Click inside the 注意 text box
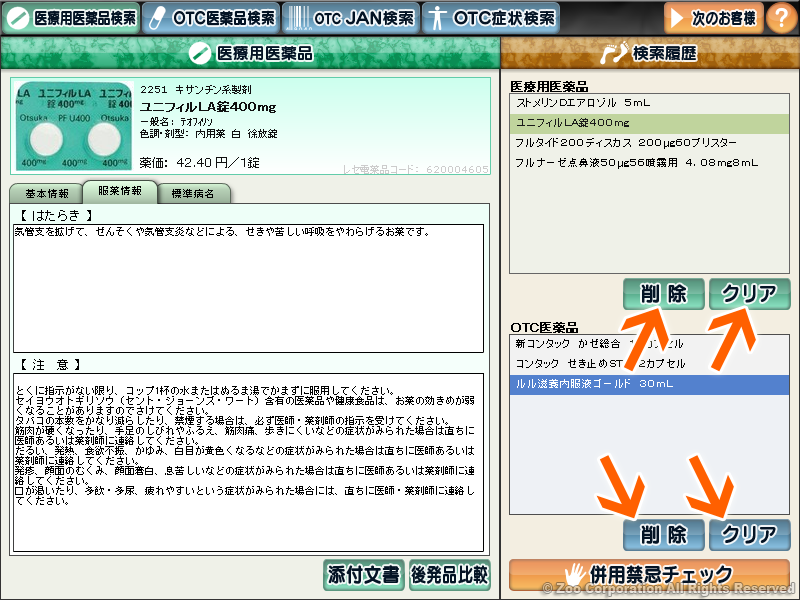This screenshot has width=800, height=600. tap(248, 462)
